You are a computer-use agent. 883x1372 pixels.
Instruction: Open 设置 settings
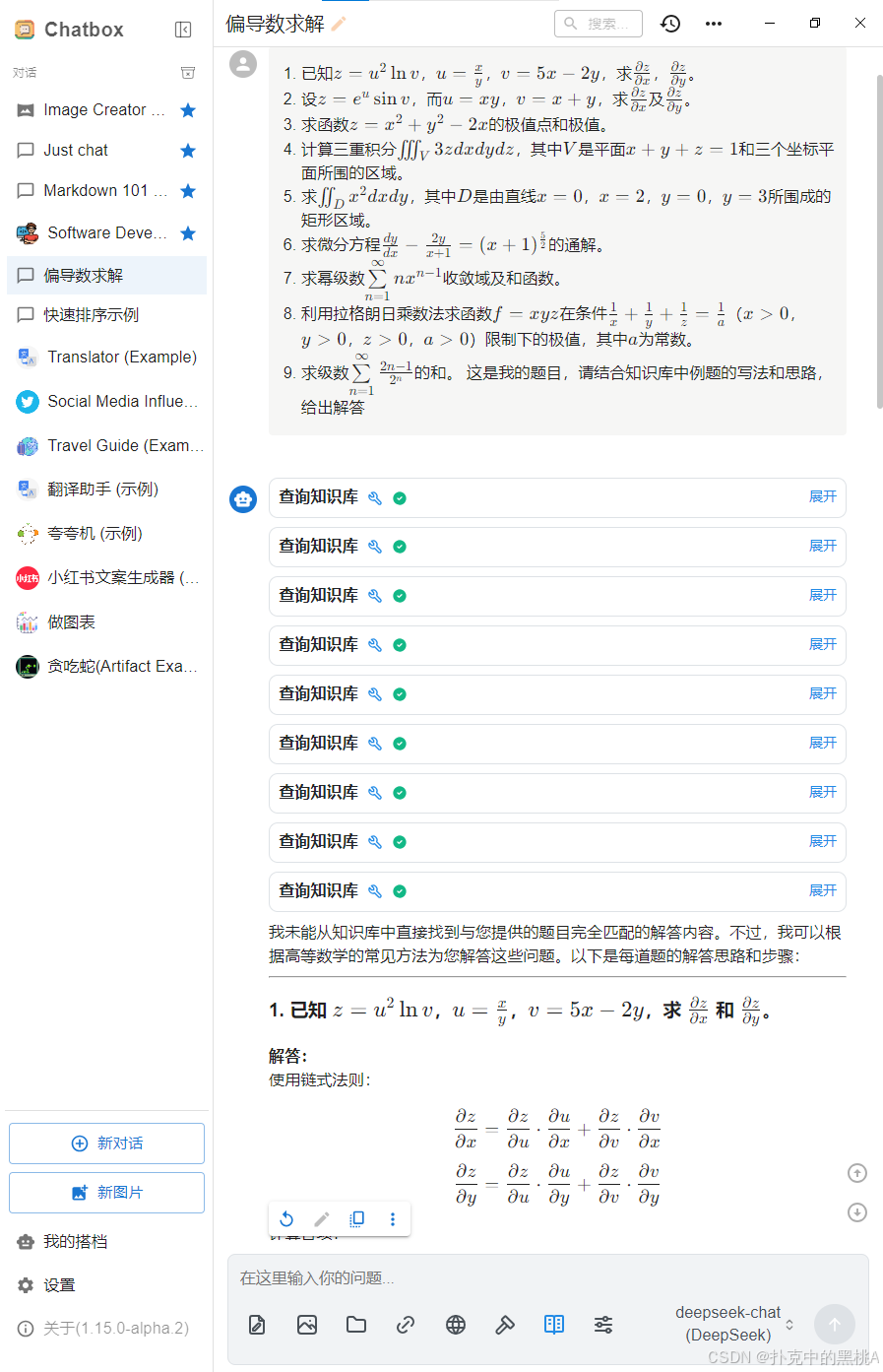(106, 1285)
